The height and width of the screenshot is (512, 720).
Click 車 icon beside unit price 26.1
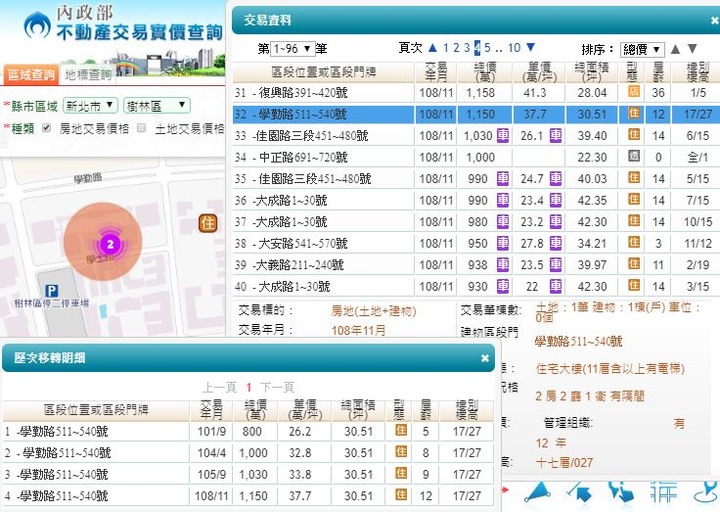[556, 135]
